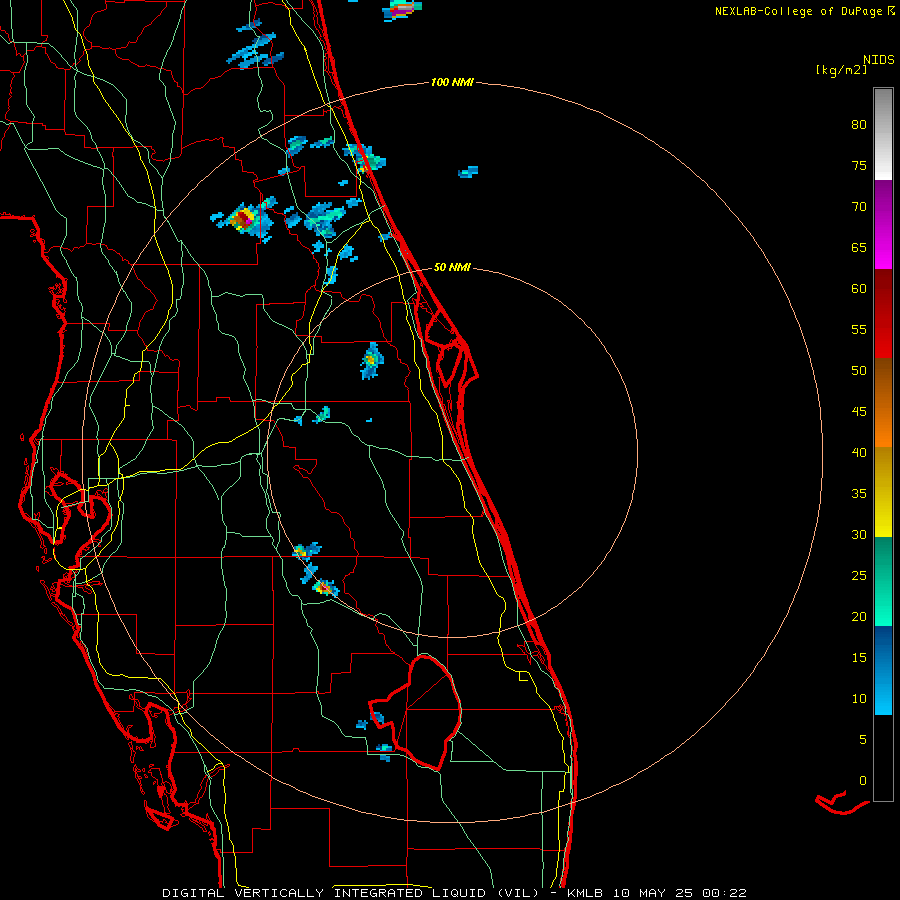The image size is (900, 900).
Task: Pick the green segment of the color bar
Action: click(883, 581)
